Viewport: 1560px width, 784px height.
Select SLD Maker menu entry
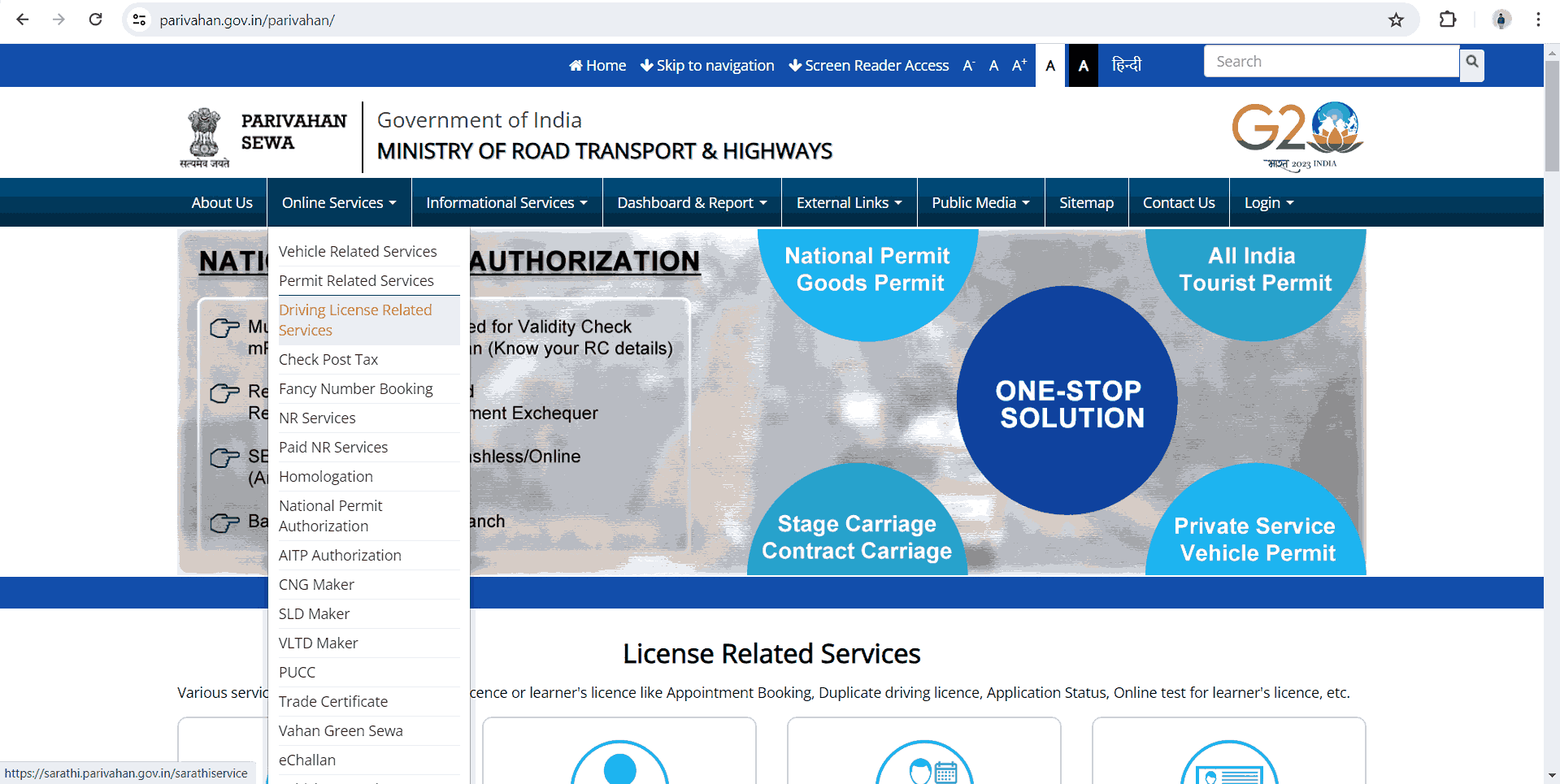coord(369,614)
